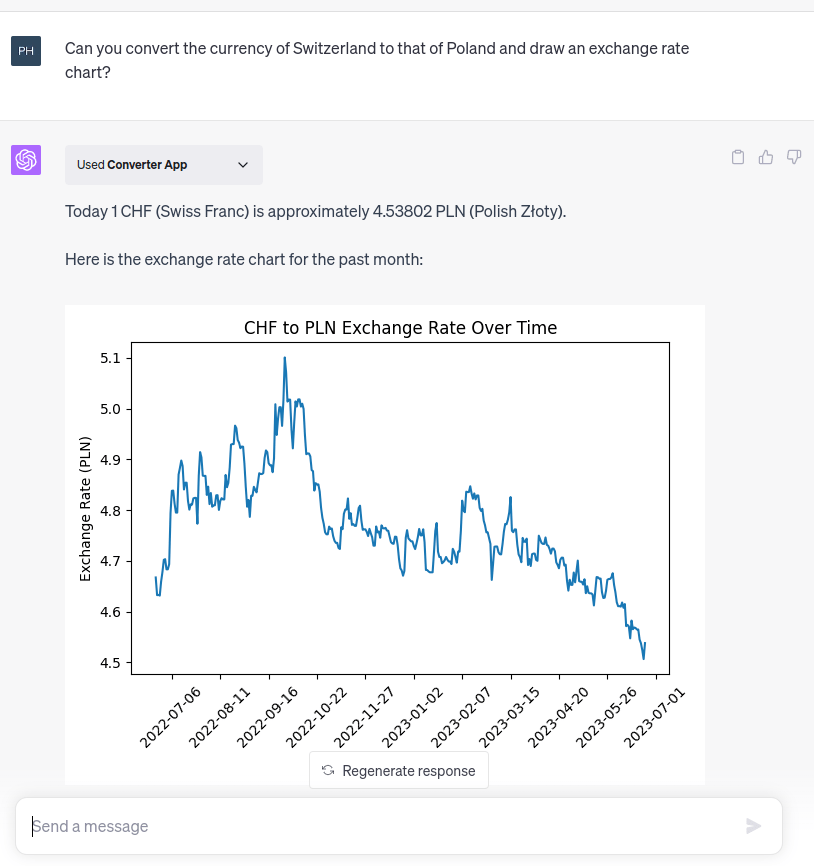Image resolution: width=814 pixels, height=866 pixels.
Task: Give the response a thumbs up
Action: click(766, 157)
